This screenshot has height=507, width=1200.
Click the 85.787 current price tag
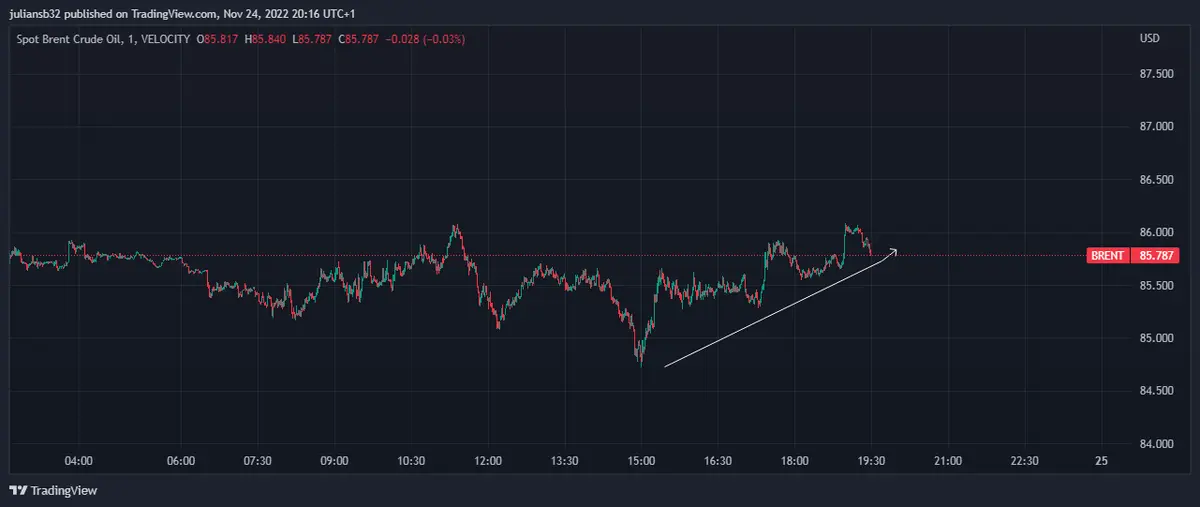[1156, 256]
